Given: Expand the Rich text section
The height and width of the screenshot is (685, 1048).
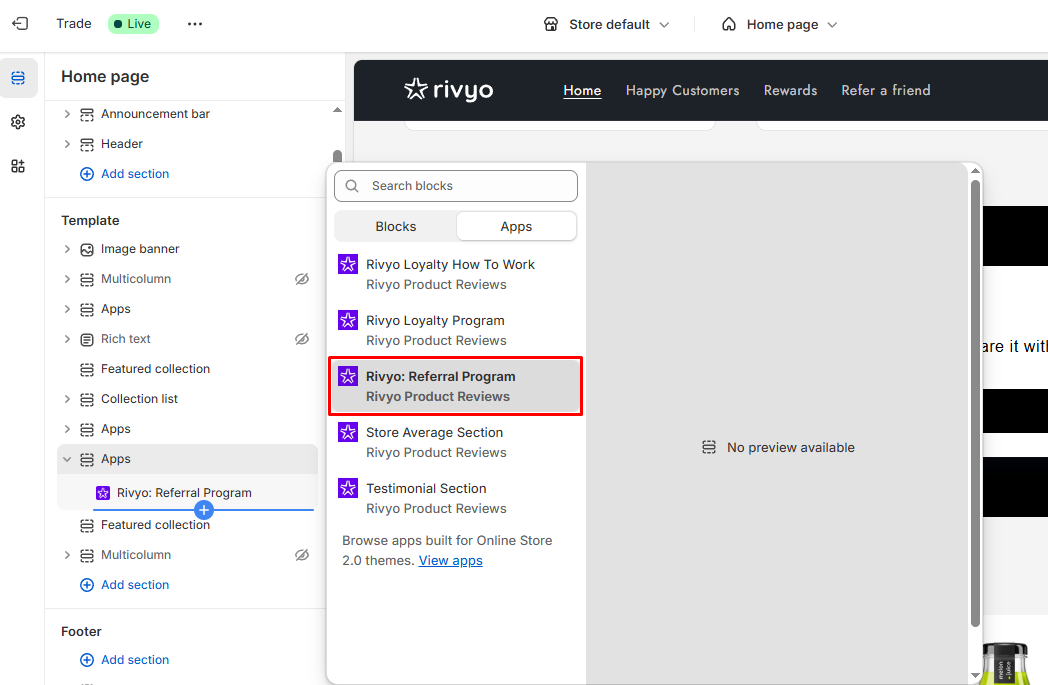Looking at the screenshot, I should coord(67,339).
